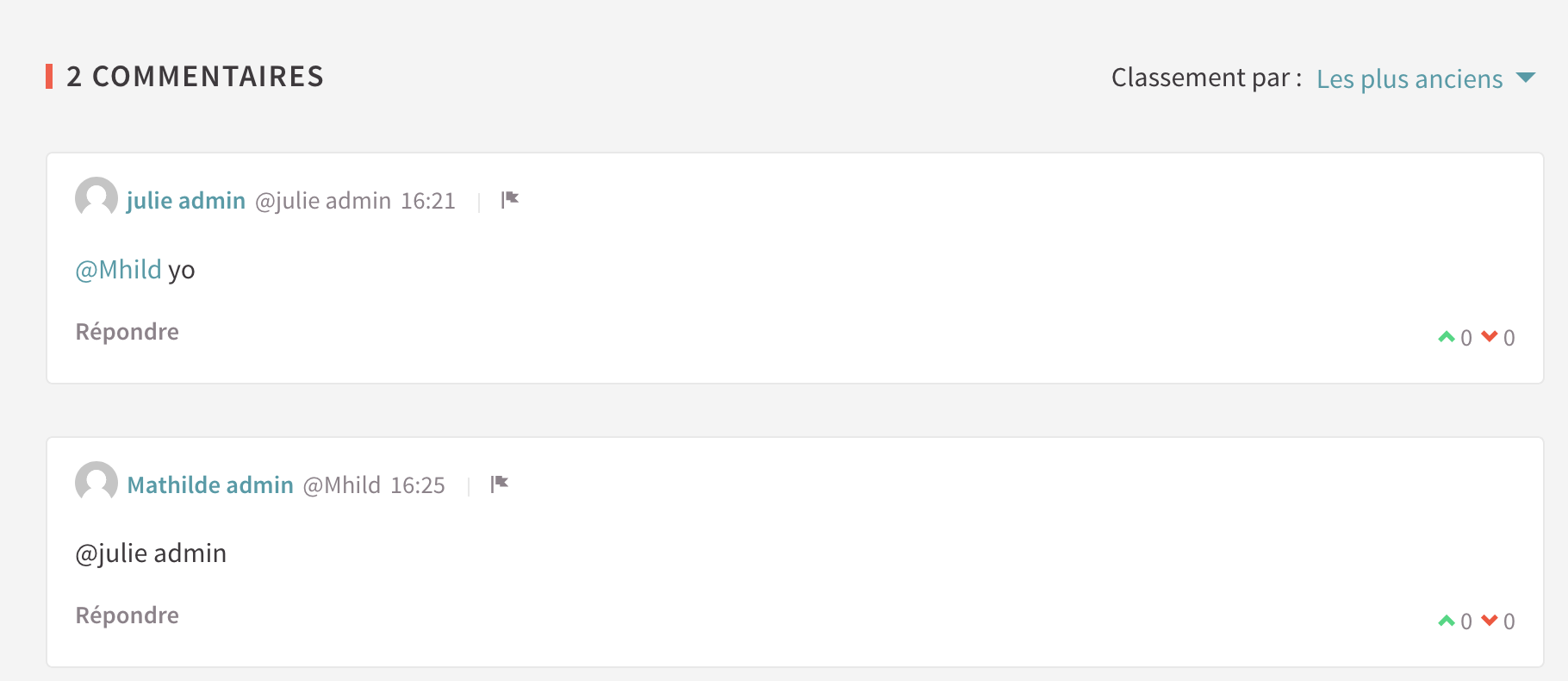The height and width of the screenshot is (681, 1568).
Task: Downvote Mathilde admin's comment
Action: tap(1490, 621)
